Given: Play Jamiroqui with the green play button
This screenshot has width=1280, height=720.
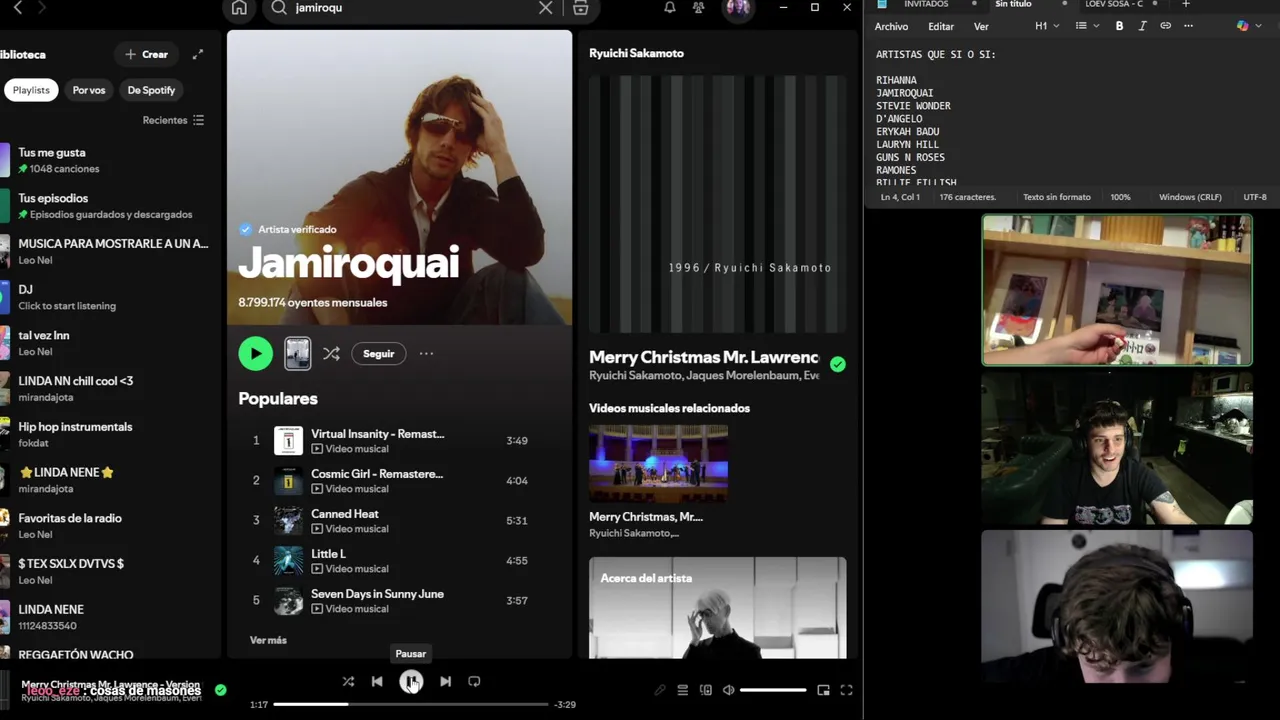Looking at the screenshot, I should tap(255, 353).
